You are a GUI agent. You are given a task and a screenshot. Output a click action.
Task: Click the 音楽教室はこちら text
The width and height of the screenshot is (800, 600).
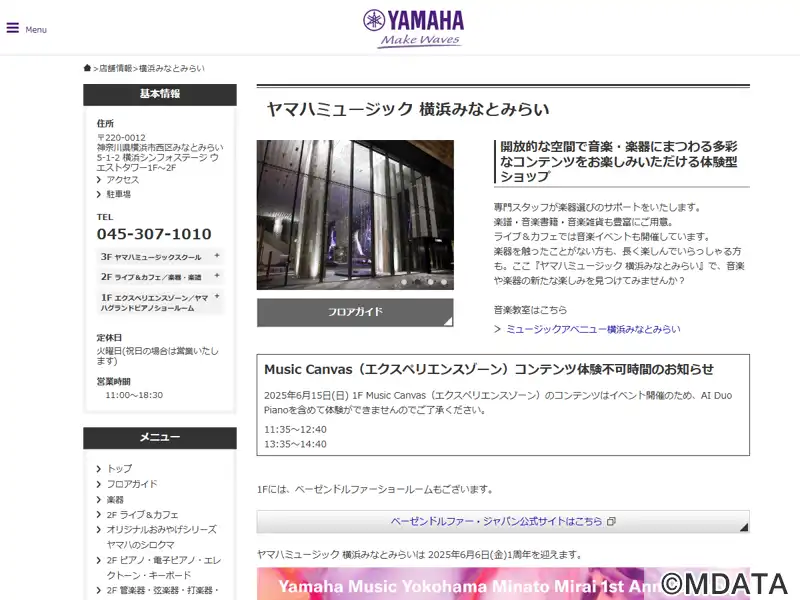(531, 310)
